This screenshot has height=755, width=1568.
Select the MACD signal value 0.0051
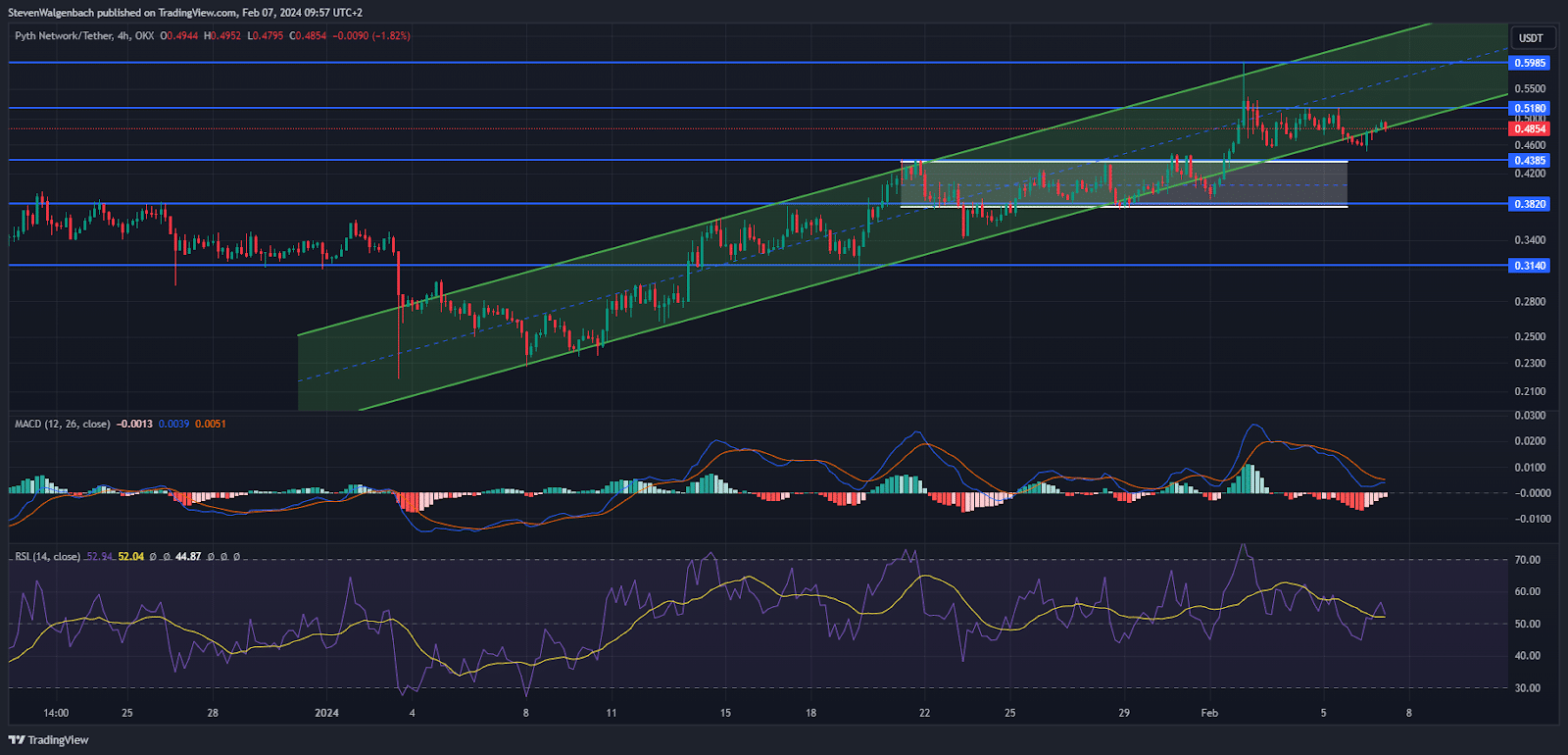pos(211,425)
